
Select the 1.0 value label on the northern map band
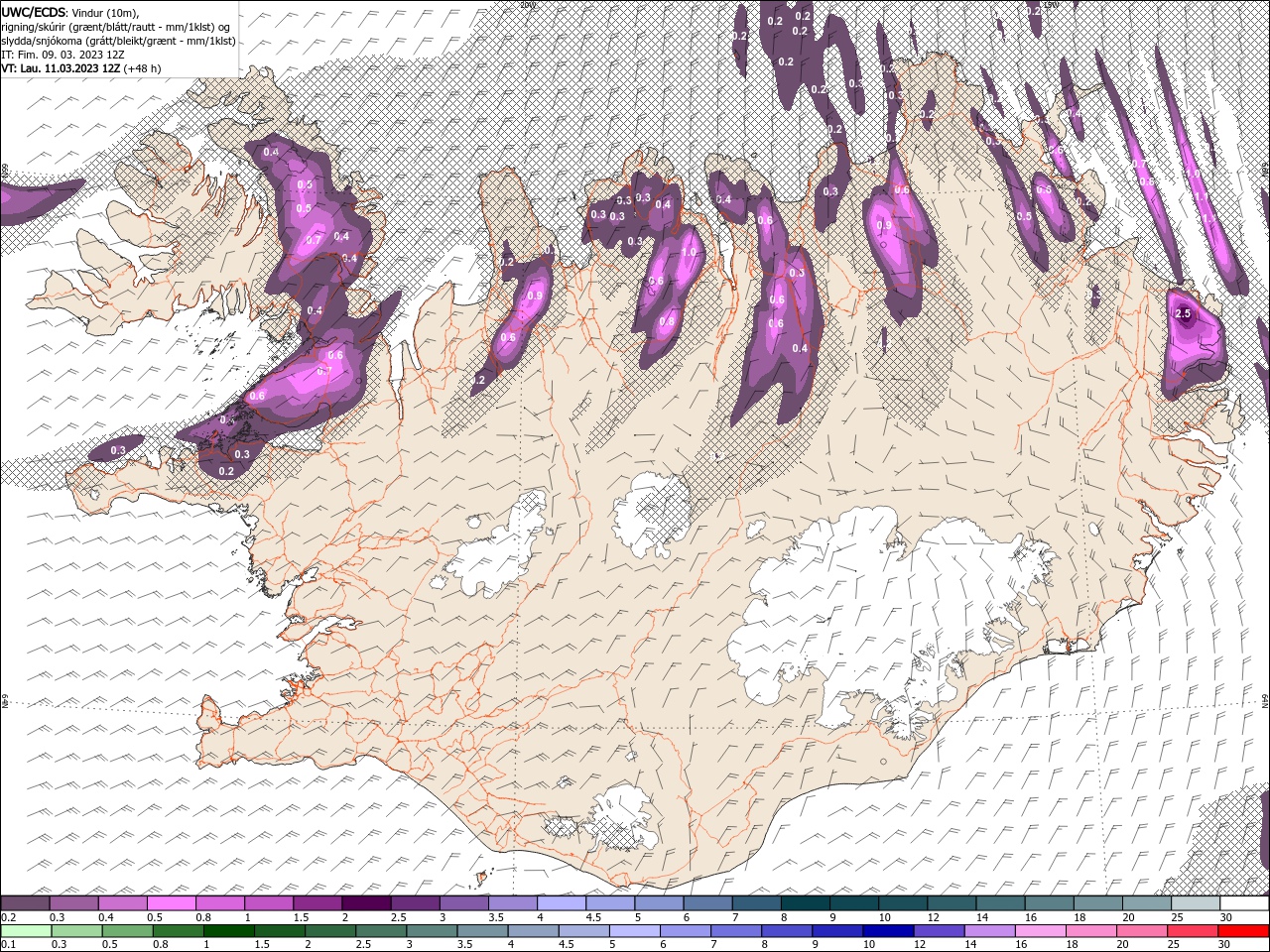pos(689,252)
